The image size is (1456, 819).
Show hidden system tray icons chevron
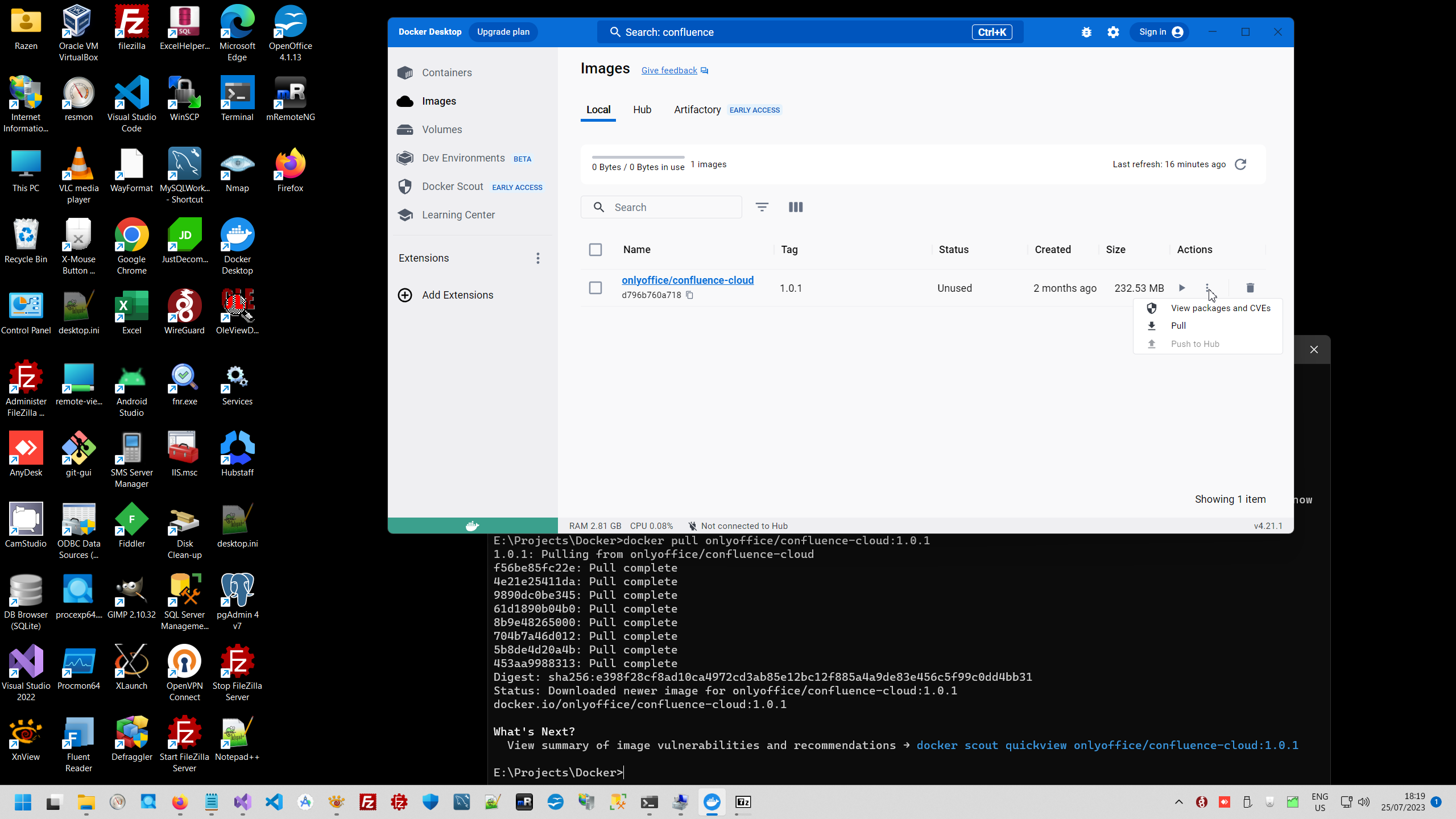tap(1178, 802)
